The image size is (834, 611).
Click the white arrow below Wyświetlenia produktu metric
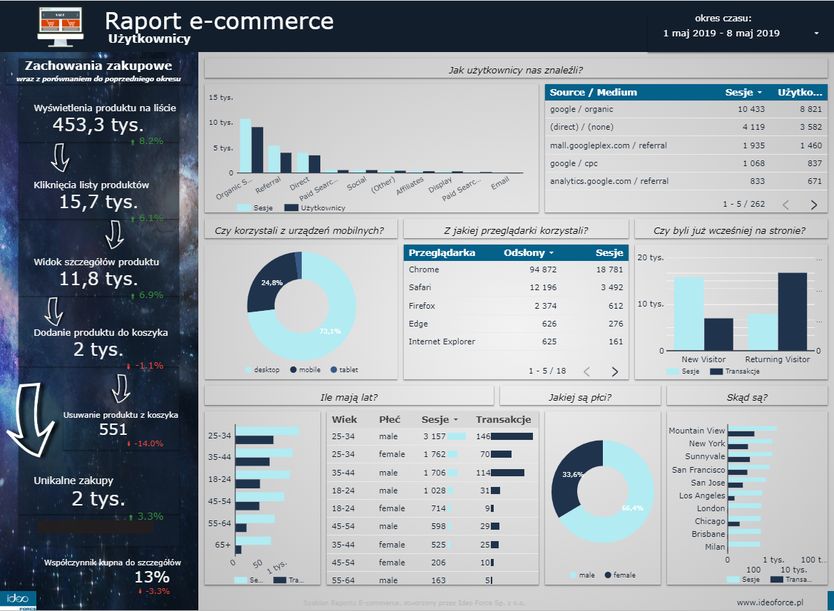coord(59,157)
